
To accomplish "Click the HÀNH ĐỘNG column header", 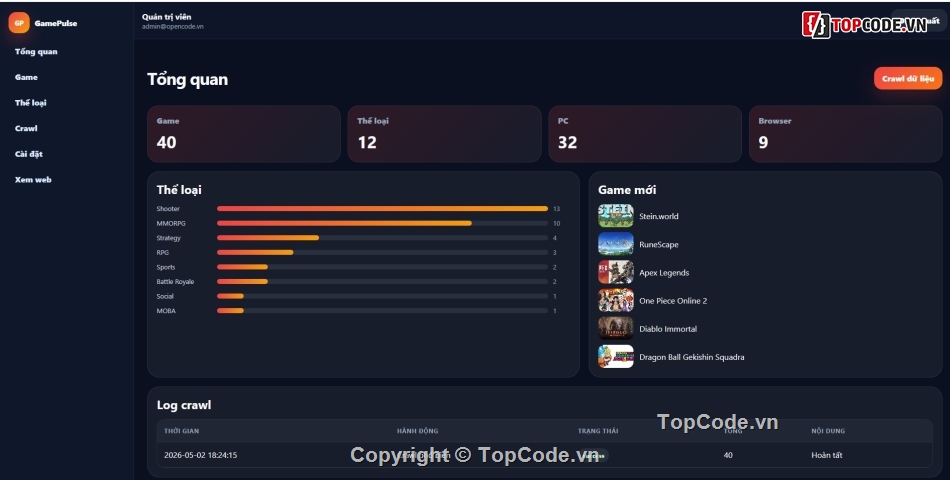I will coord(417,431).
